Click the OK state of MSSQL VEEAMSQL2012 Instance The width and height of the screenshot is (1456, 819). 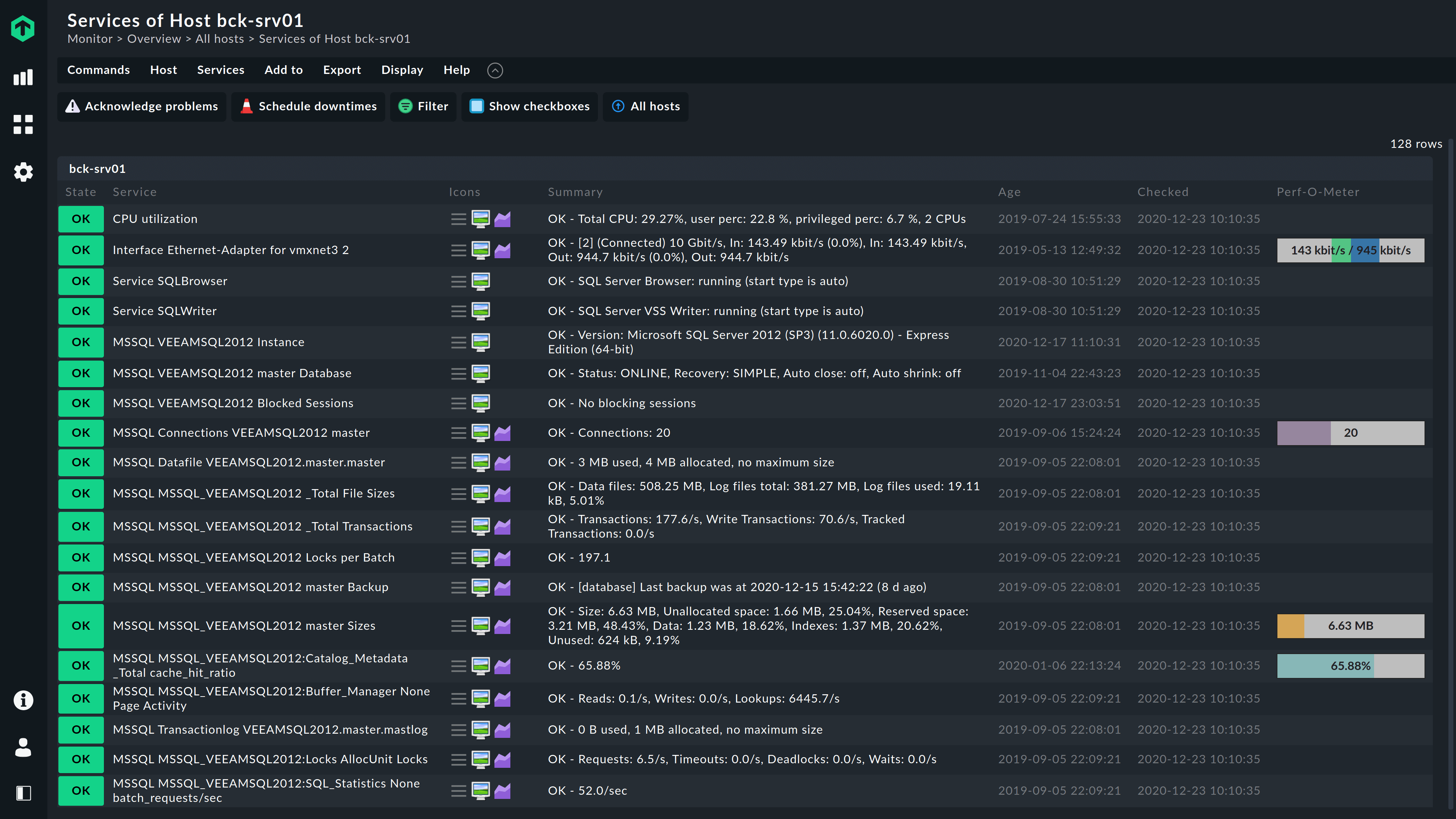[x=81, y=342]
